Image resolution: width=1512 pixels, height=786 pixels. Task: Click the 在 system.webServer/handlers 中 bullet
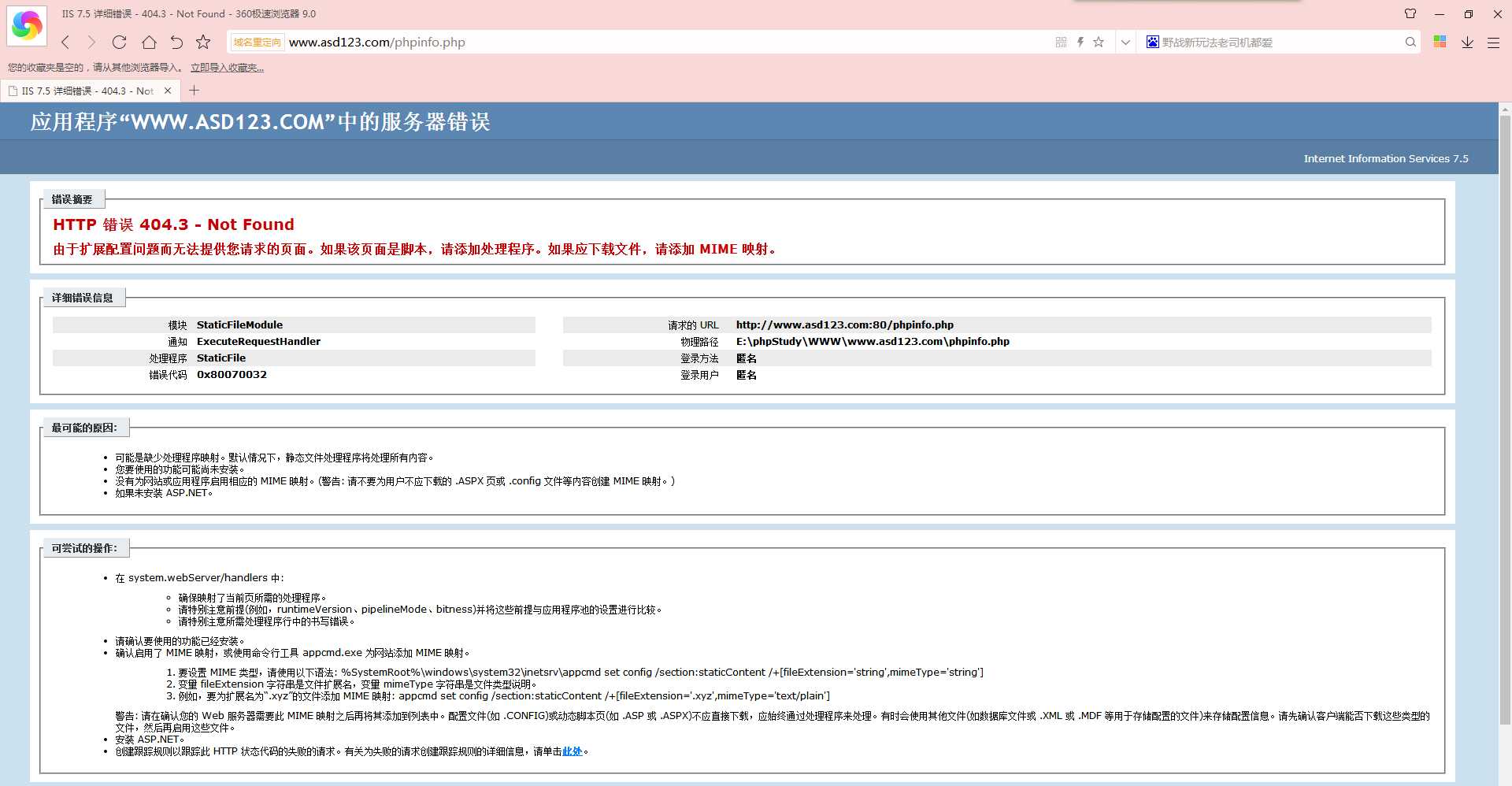[x=199, y=578]
